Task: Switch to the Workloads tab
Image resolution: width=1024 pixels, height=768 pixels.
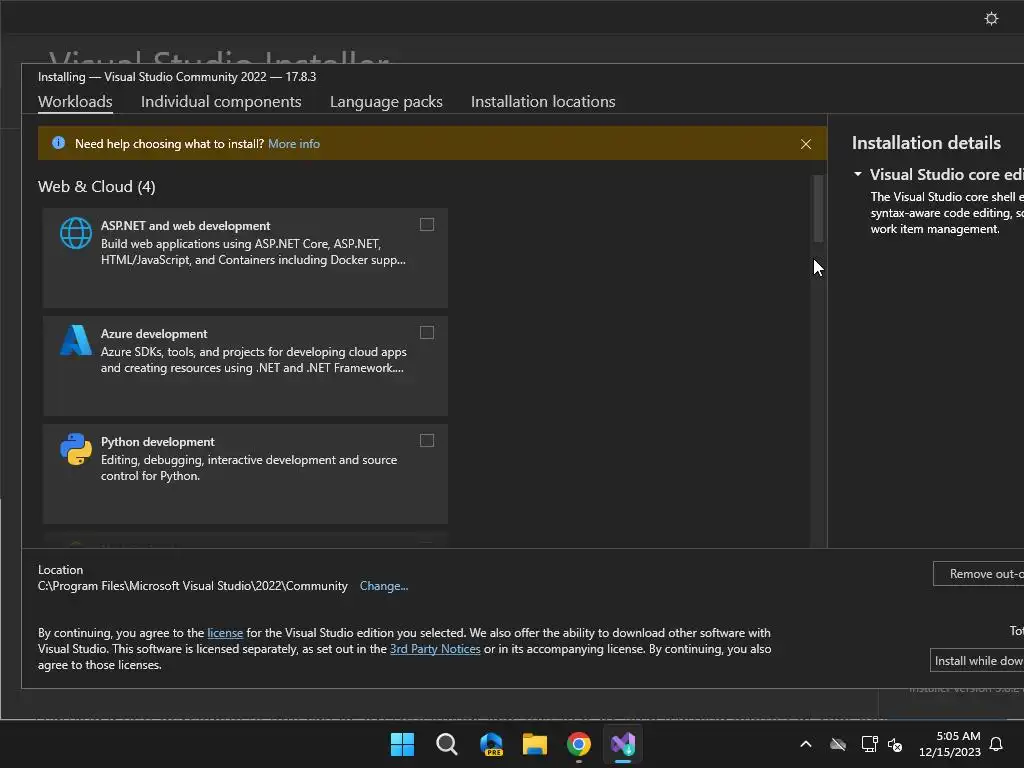Action: click(x=75, y=102)
